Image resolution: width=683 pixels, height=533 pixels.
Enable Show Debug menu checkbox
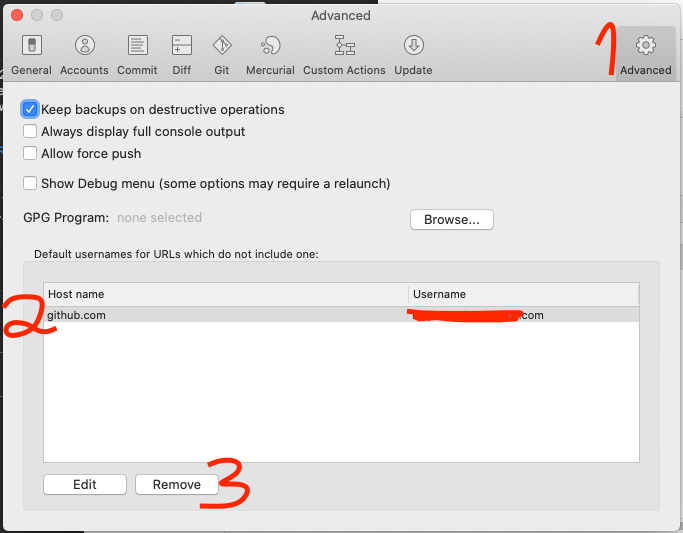pos(30,183)
